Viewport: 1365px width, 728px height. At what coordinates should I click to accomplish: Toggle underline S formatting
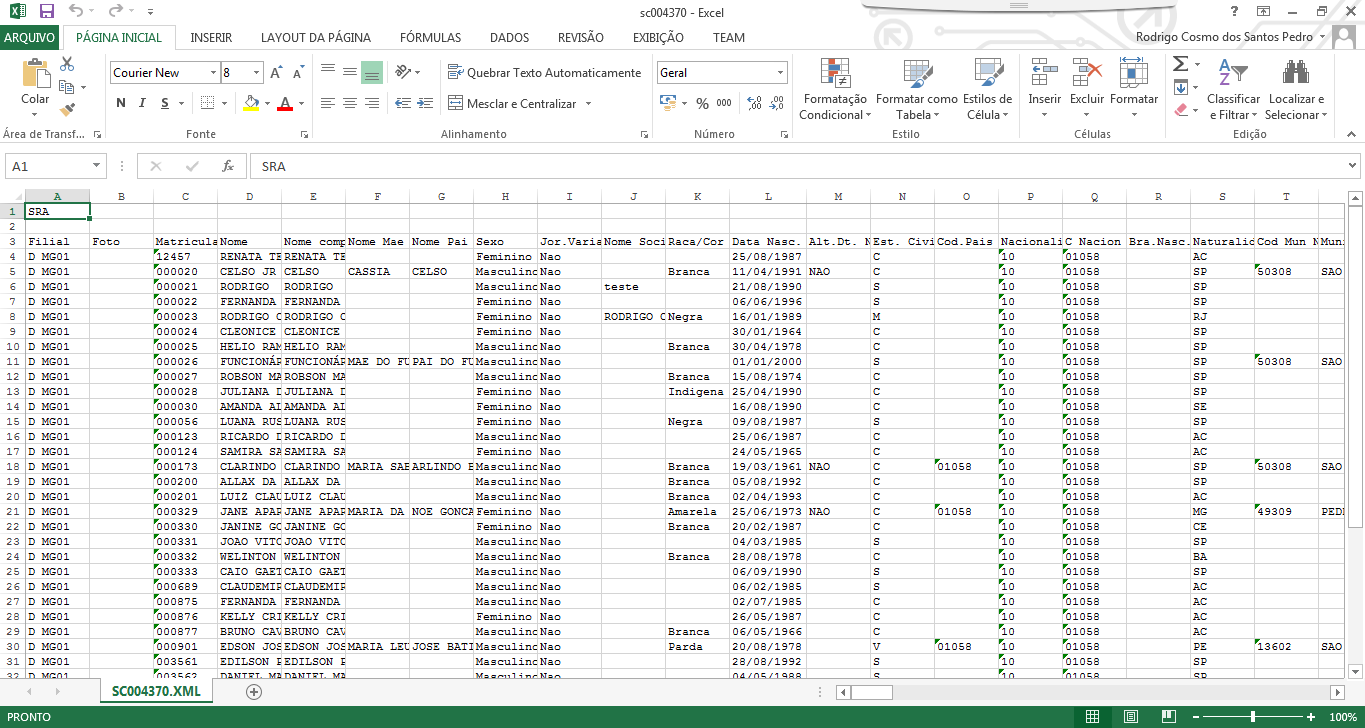165,103
